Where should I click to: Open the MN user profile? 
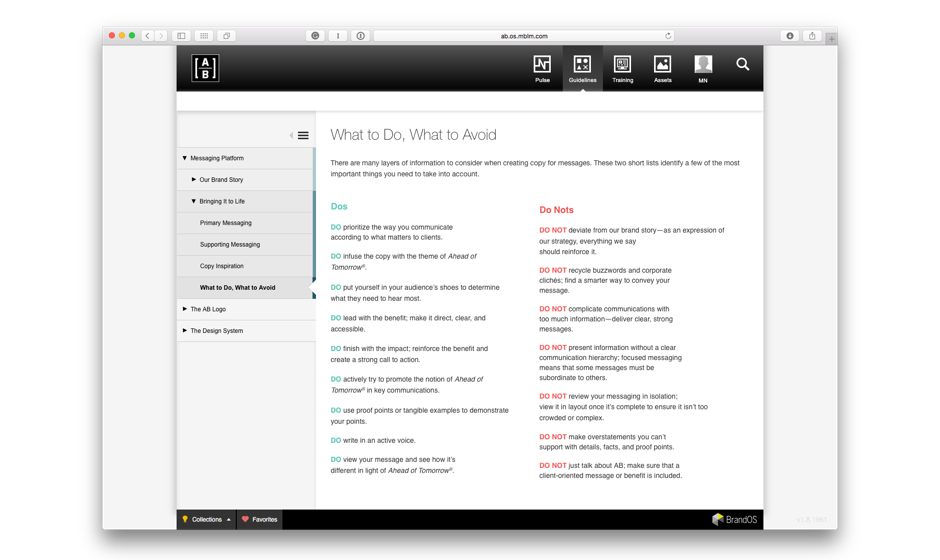pos(703,69)
